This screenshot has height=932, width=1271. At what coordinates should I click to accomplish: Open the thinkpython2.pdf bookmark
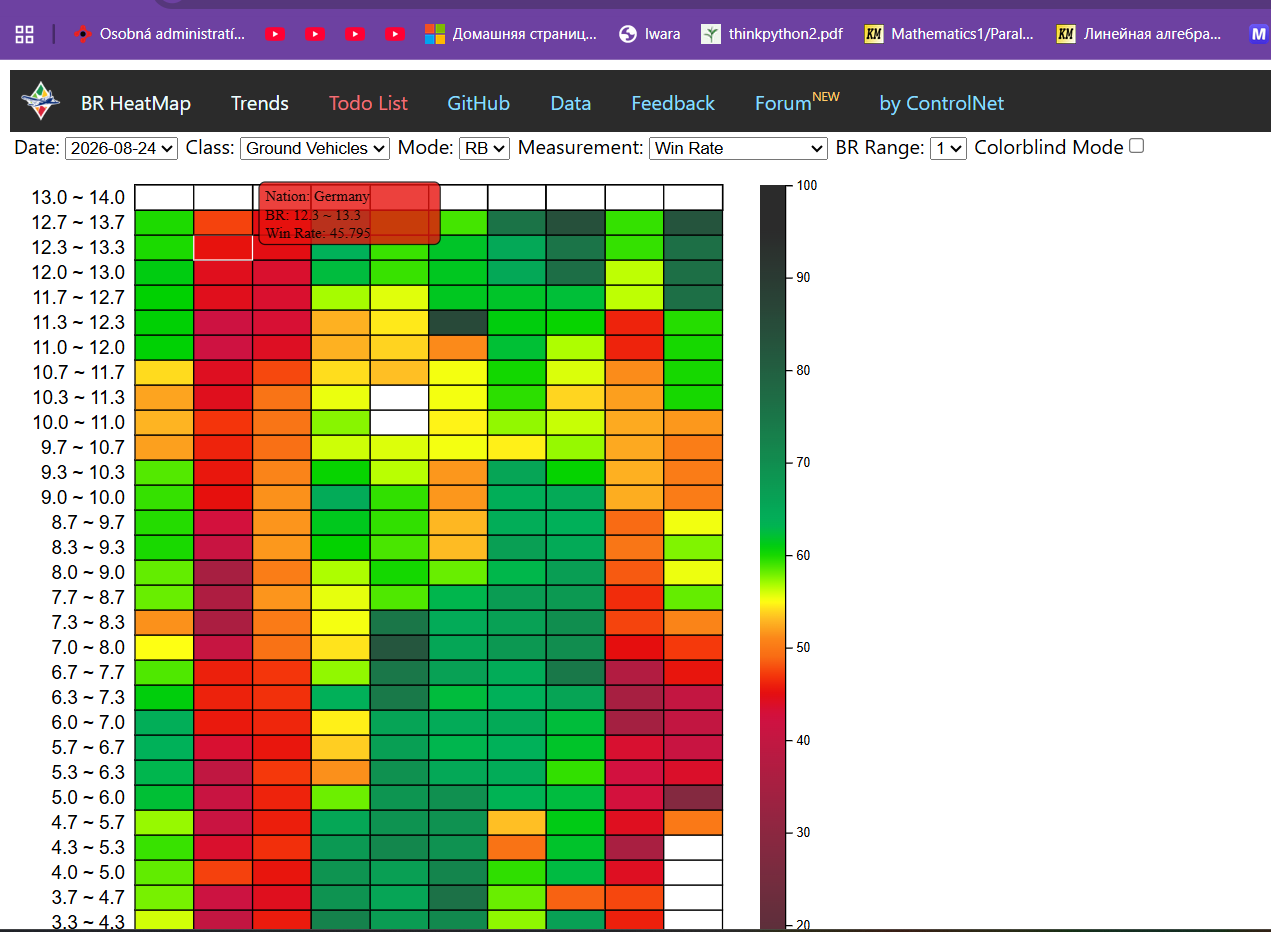tap(772, 34)
